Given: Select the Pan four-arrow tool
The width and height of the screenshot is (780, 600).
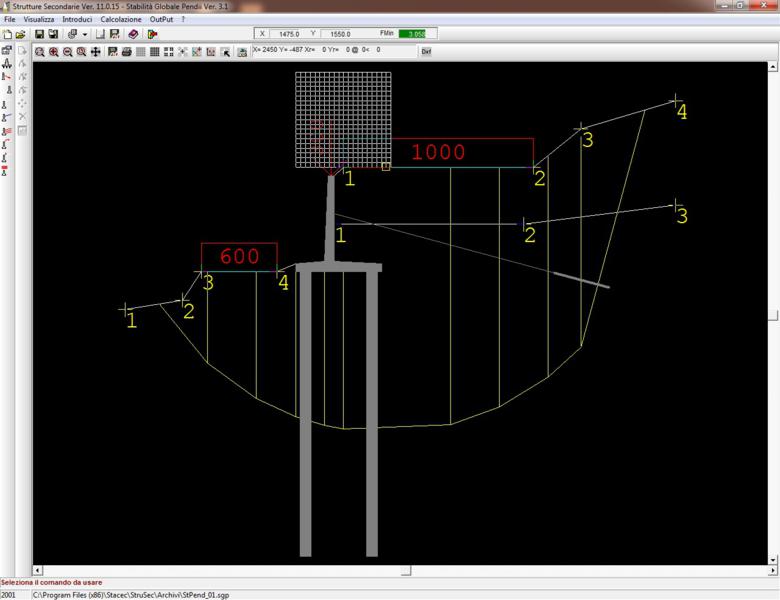Looking at the screenshot, I should point(96,52).
